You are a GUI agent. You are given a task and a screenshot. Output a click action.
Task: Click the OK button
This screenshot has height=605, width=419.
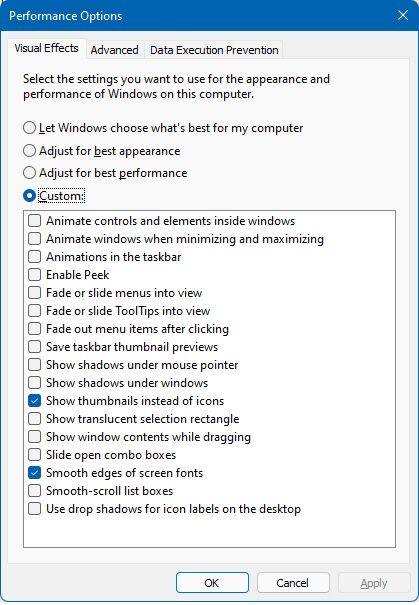click(212, 583)
